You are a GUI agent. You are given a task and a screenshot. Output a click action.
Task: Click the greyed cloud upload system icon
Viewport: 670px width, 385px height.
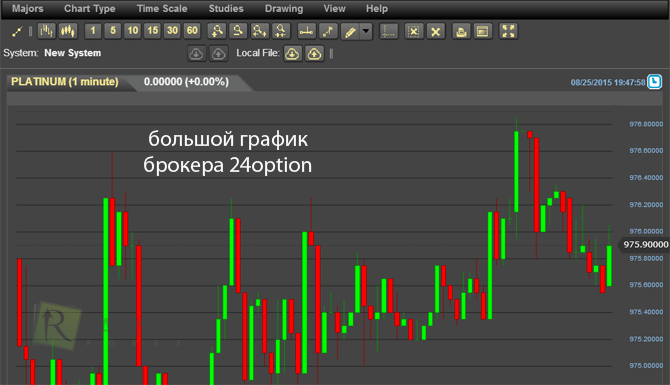(x=218, y=54)
